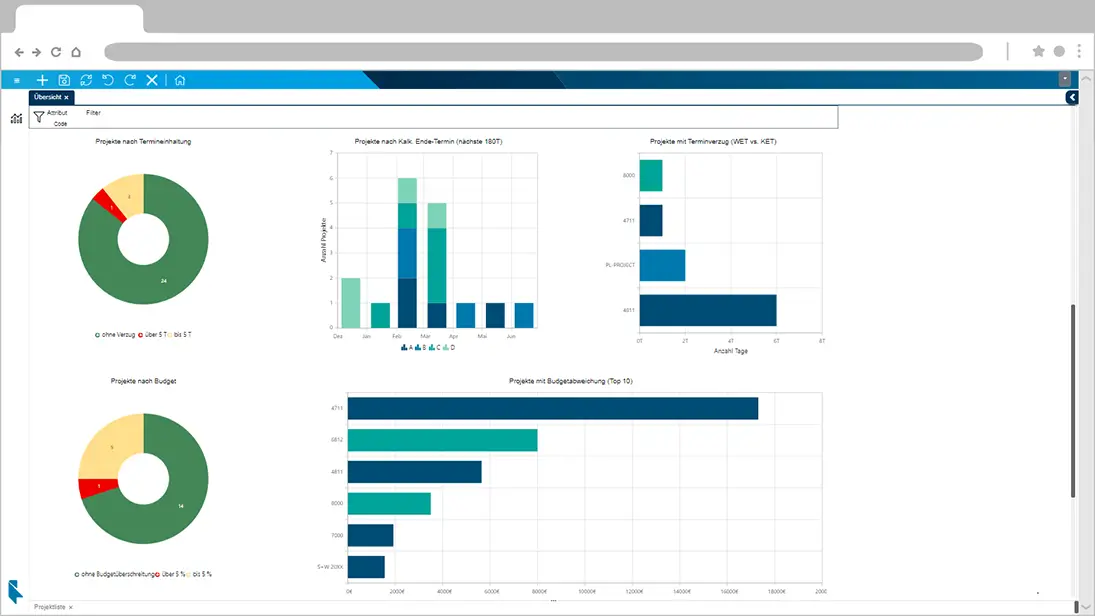Undo the last action
Image resolution: width=1095 pixels, height=616 pixels.
pos(108,80)
